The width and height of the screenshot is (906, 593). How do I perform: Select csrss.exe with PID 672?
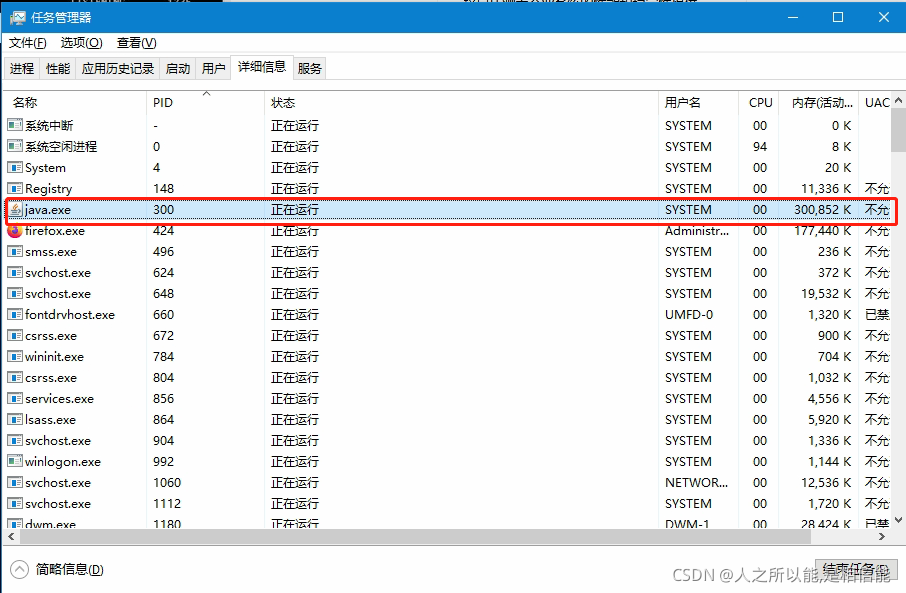click(x=448, y=336)
